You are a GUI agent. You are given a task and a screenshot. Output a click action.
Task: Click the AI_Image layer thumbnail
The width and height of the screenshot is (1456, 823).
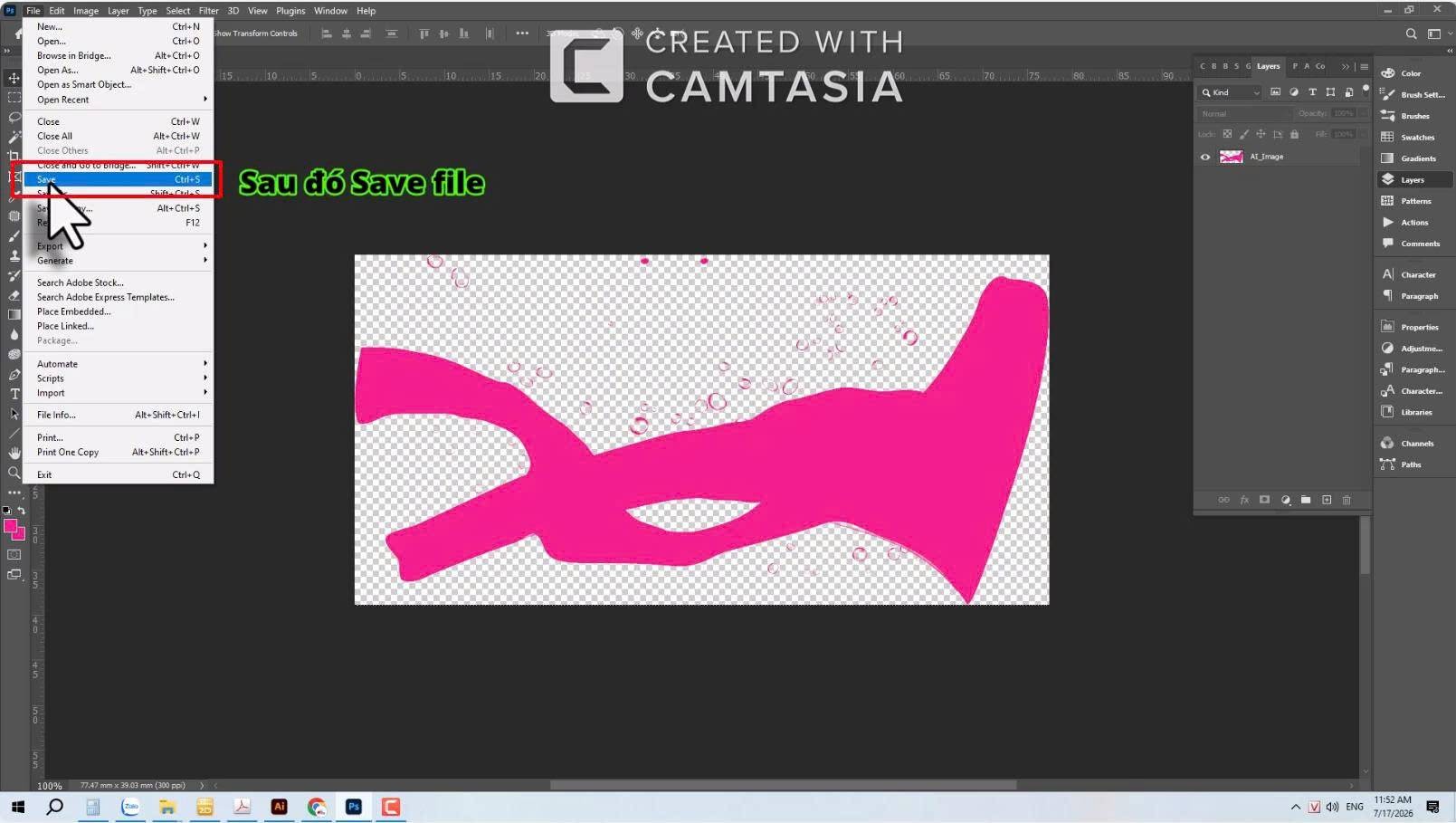[x=1232, y=157]
